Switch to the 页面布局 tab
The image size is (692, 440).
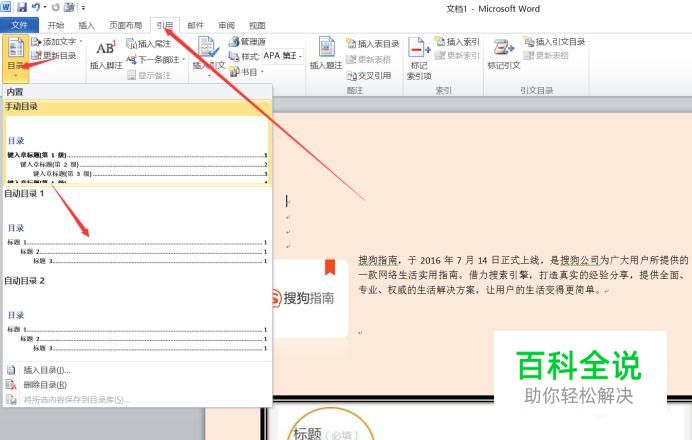point(126,25)
